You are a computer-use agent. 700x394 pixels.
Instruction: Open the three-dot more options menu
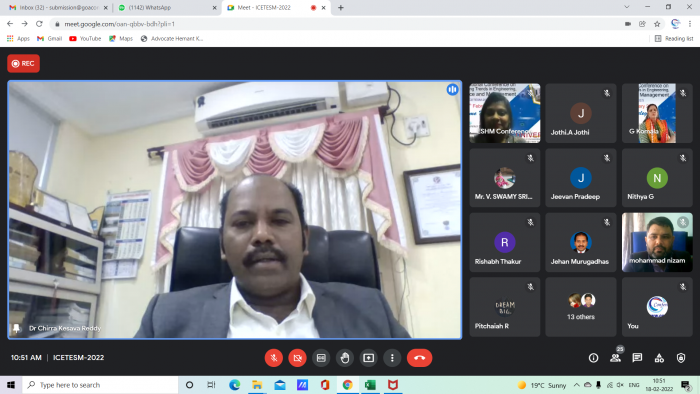tap(392, 358)
